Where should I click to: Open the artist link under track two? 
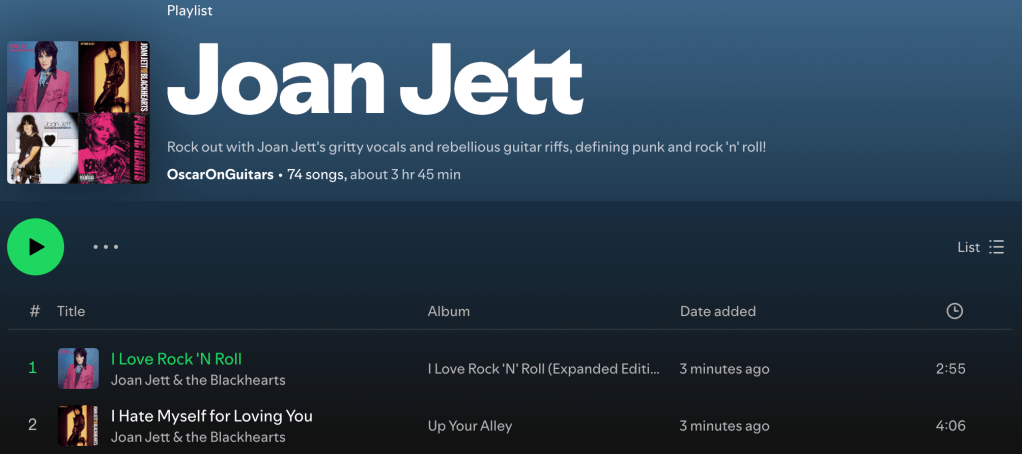click(198, 437)
